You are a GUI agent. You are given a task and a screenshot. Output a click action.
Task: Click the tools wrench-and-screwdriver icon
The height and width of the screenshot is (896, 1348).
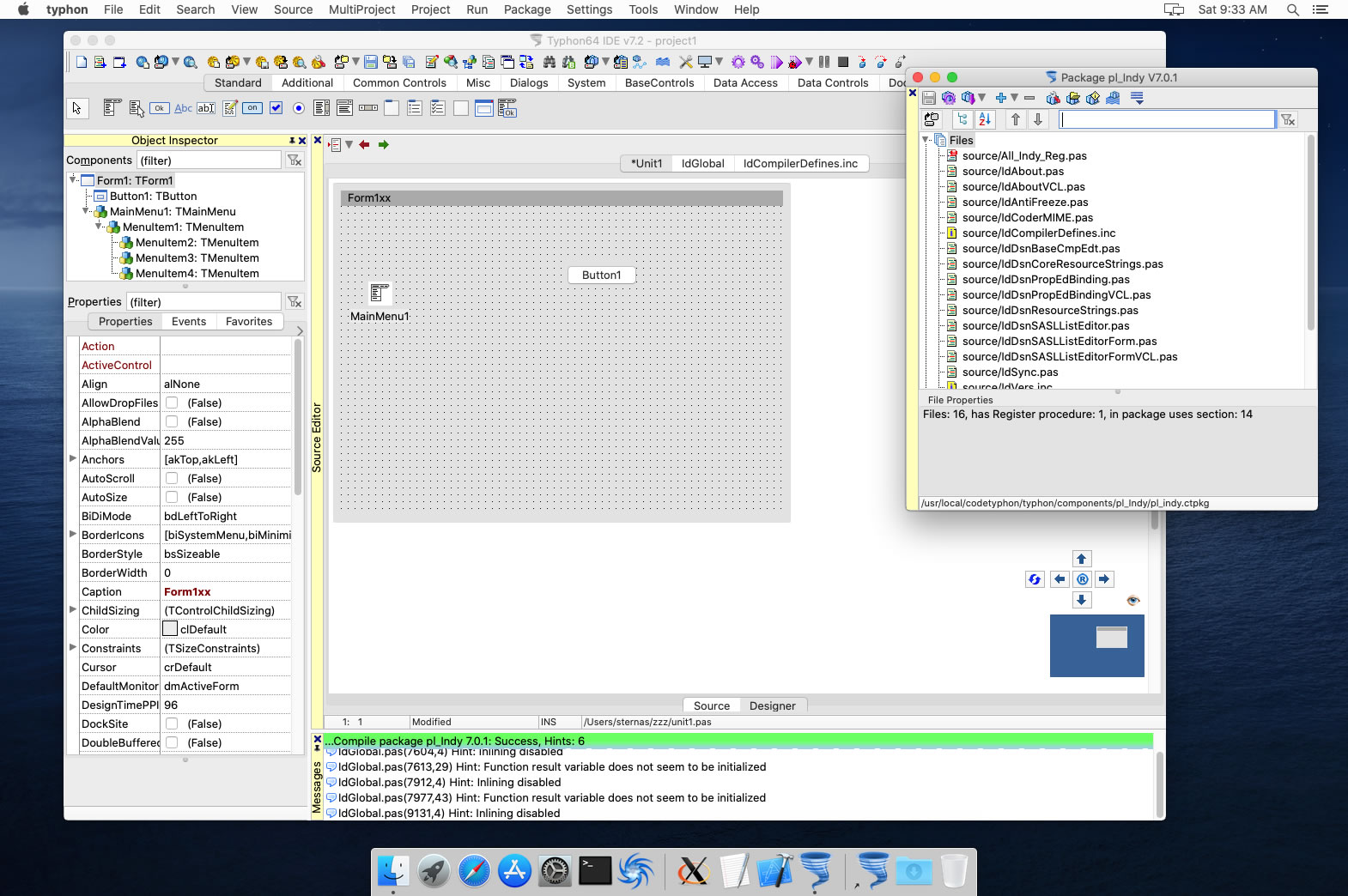[685, 62]
